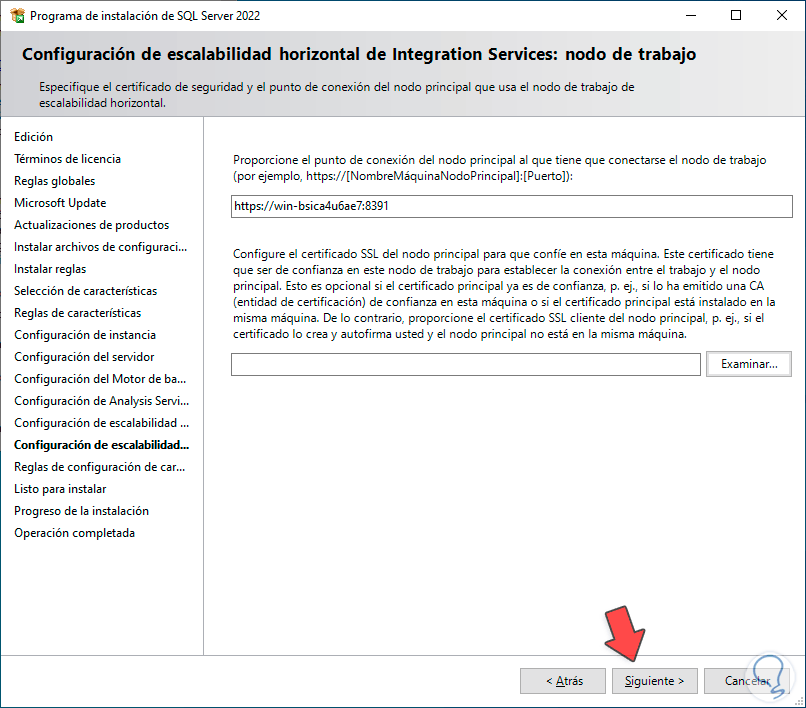Select Operación completada step
Image resolution: width=806 pixels, height=708 pixels.
(75, 533)
